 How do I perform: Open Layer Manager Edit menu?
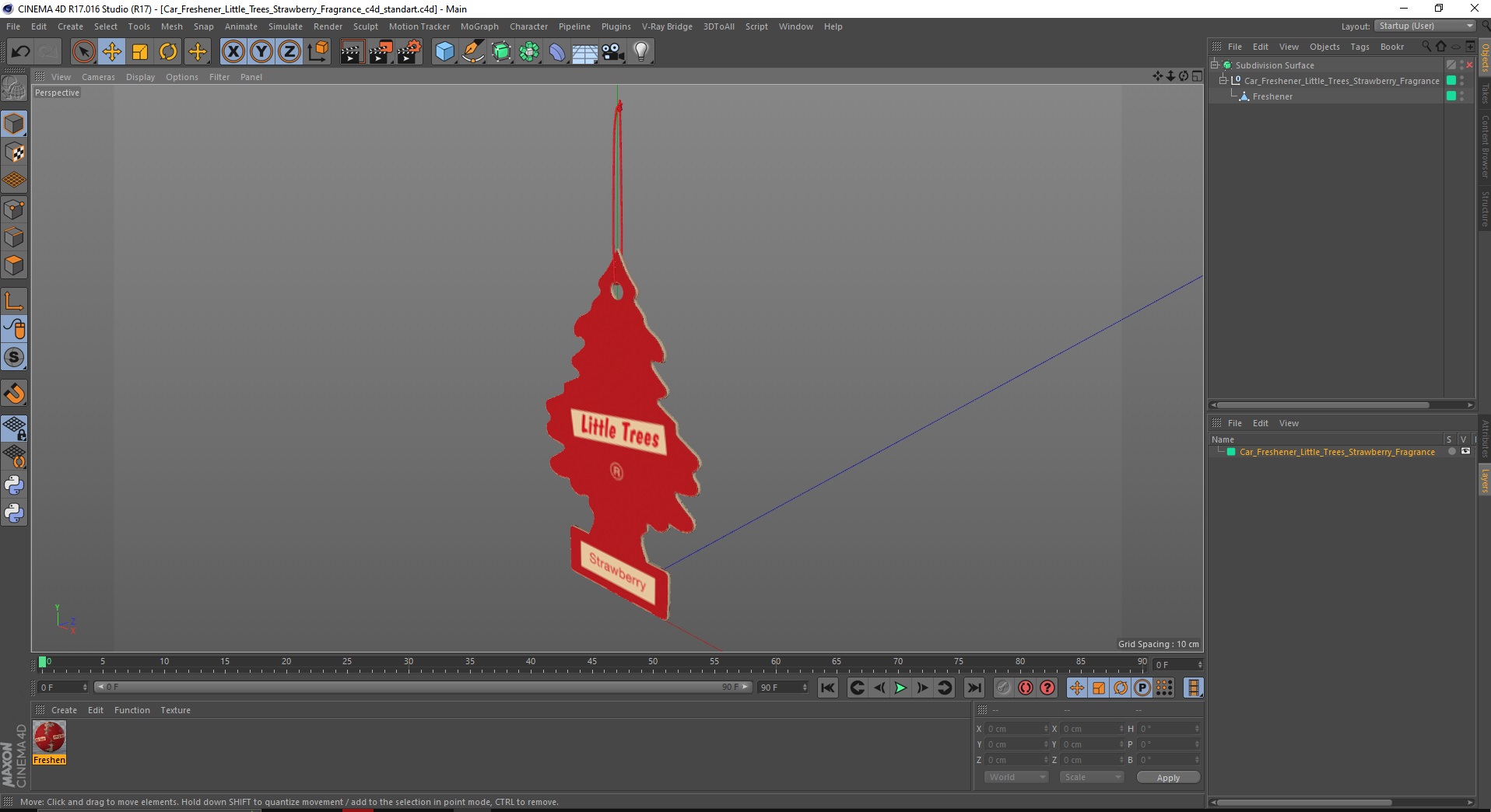1261,423
